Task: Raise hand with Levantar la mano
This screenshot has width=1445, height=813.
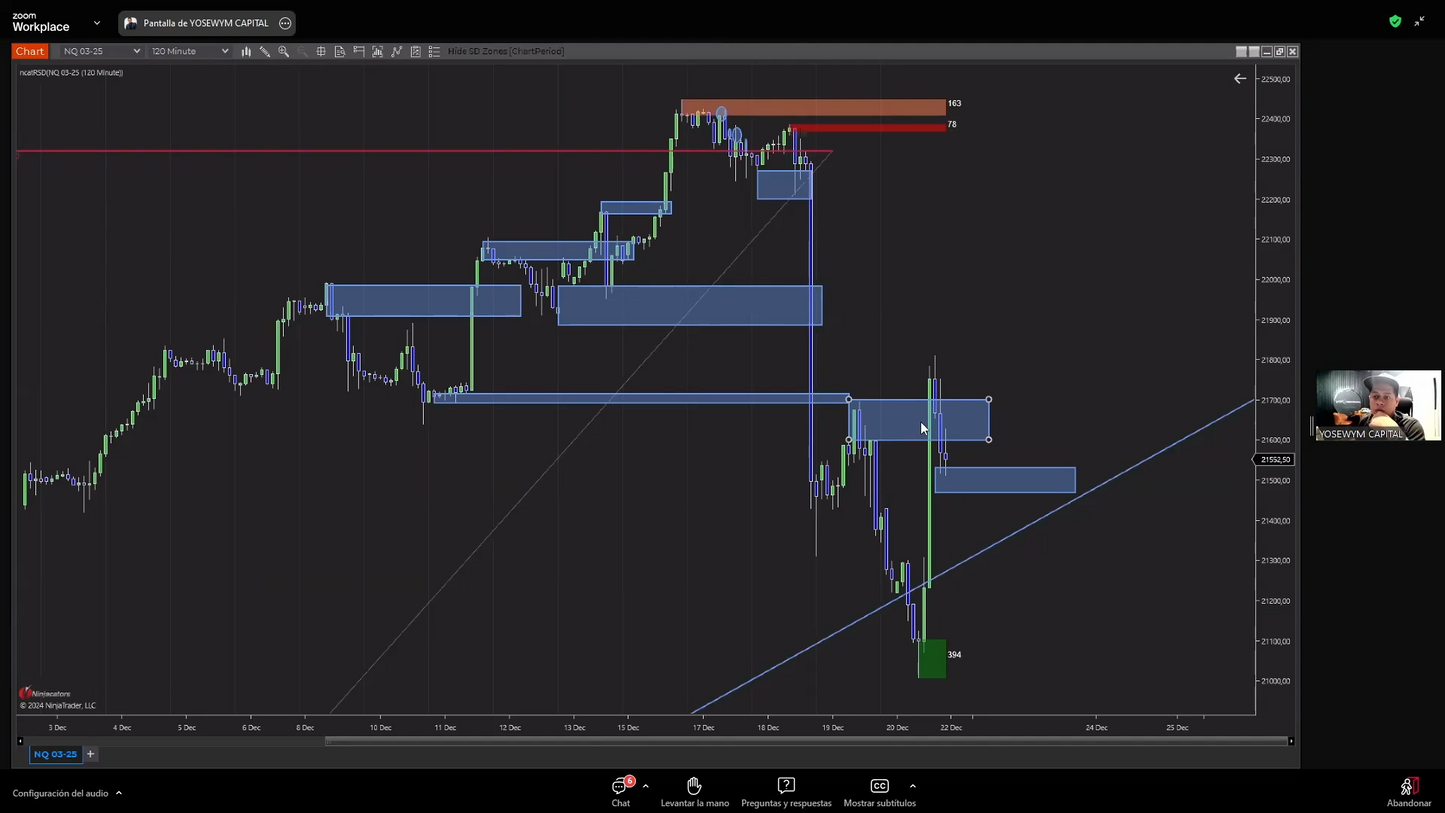Action: click(694, 791)
